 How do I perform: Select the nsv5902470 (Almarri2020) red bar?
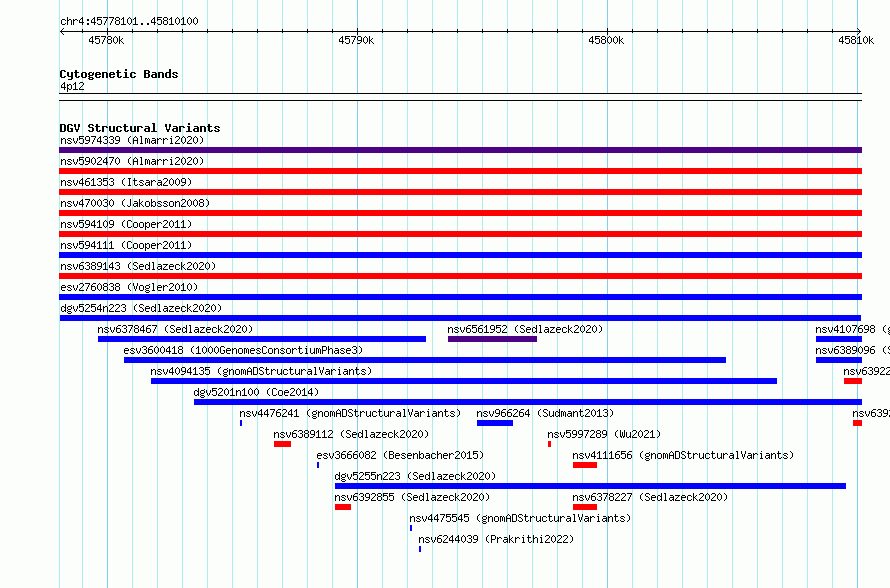[460, 171]
